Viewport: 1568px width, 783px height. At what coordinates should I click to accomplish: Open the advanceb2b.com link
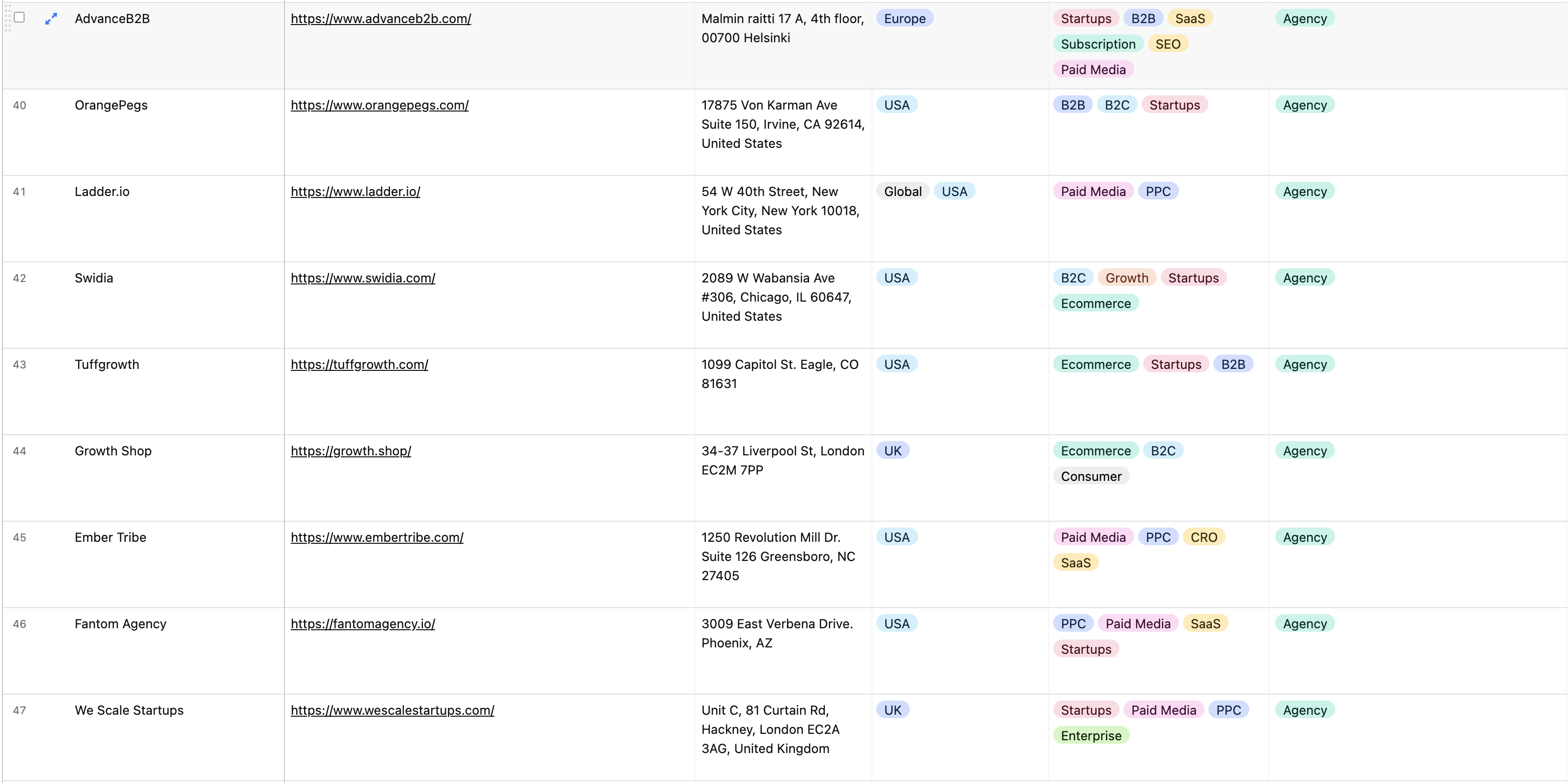[x=380, y=18]
